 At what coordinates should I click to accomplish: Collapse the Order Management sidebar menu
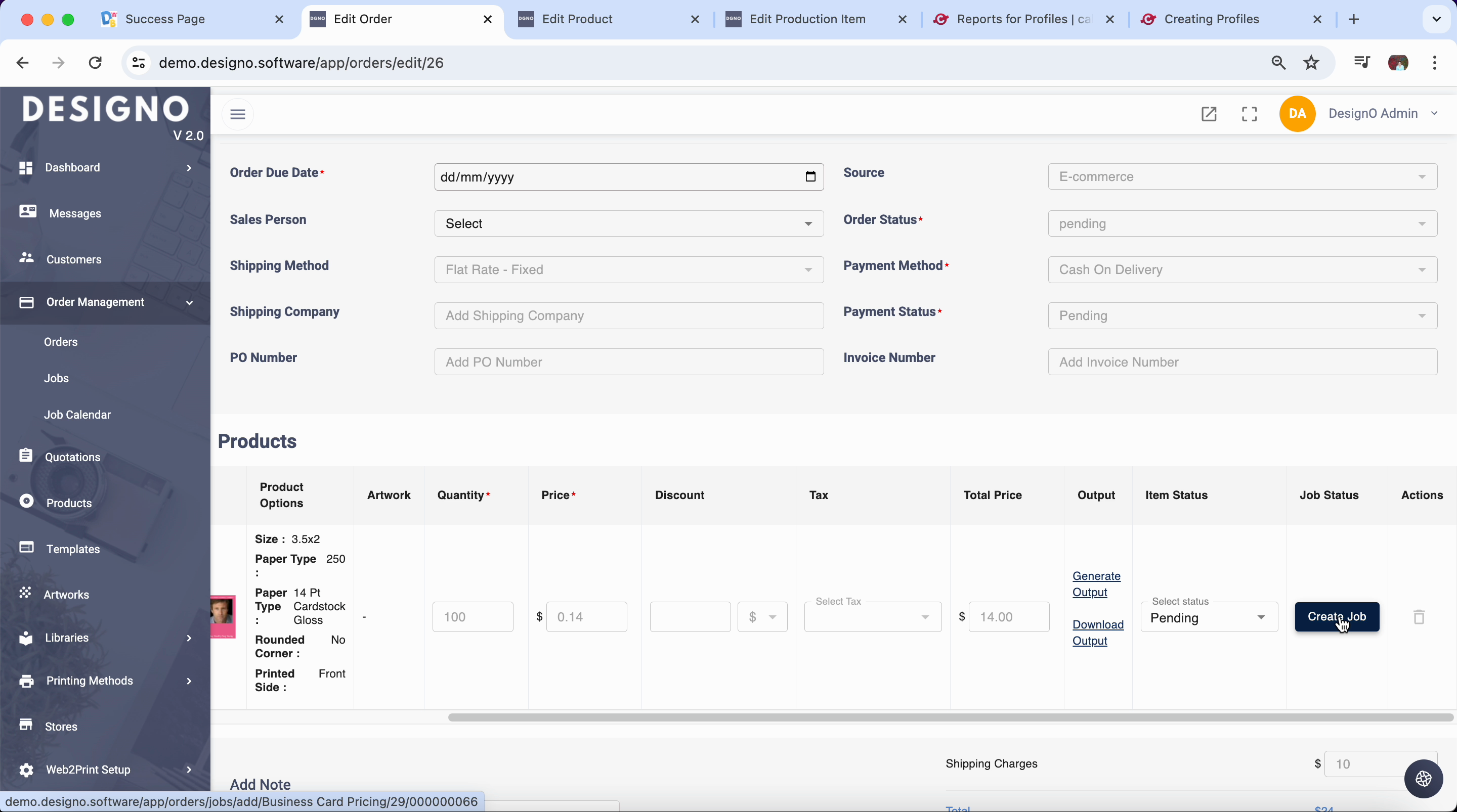pos(105,302)
